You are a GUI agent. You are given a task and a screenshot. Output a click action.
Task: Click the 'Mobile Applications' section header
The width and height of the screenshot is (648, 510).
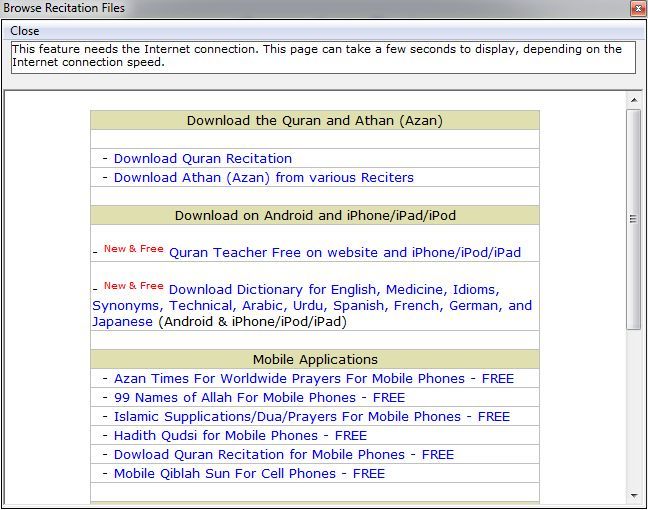tap(315, 360)
